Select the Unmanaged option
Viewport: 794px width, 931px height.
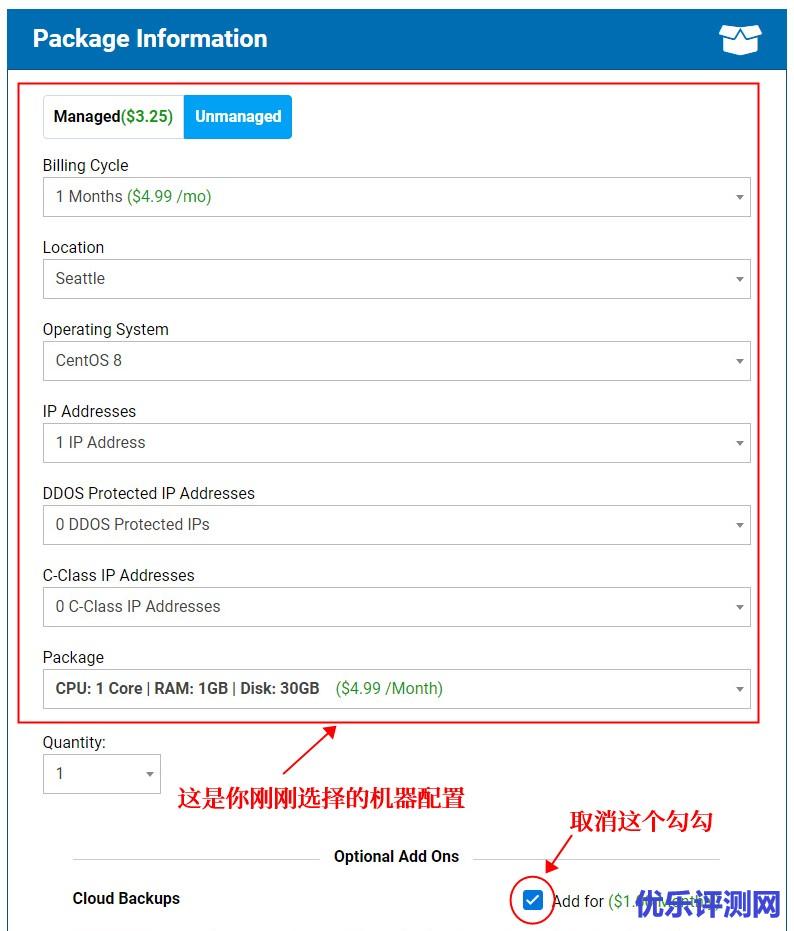pyautogui.click(x=238, y=116)
